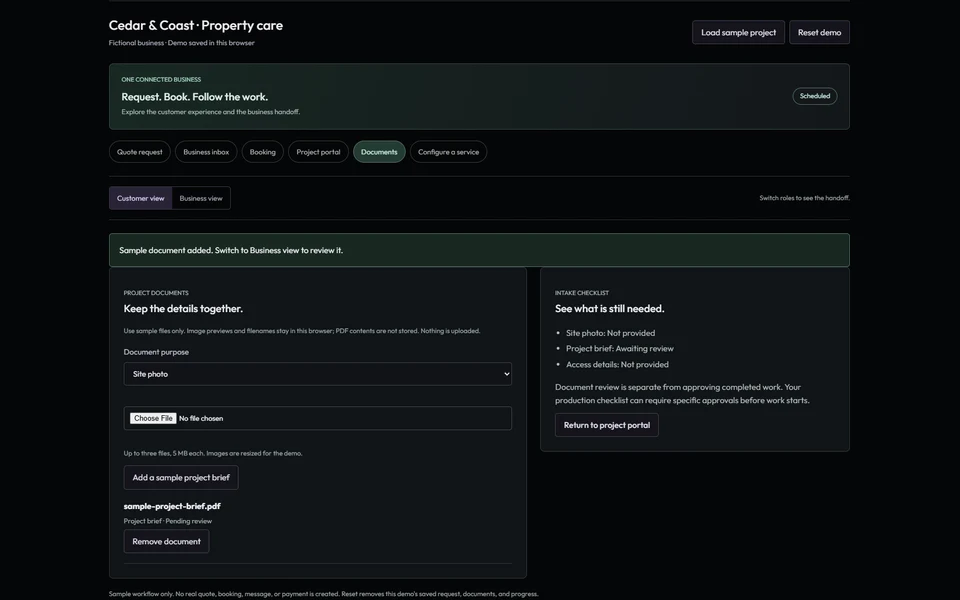Click the 'Document purpose' label
Image resolution: width=960 pixels, height=600 pixels.
(156, 352)
